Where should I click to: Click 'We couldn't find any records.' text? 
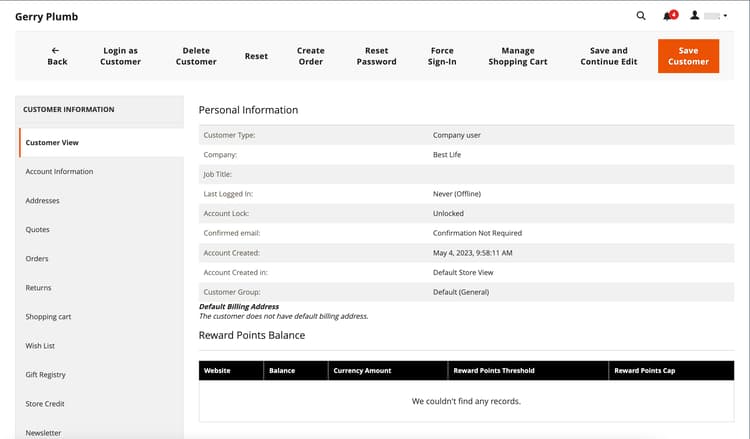(466, 401)
